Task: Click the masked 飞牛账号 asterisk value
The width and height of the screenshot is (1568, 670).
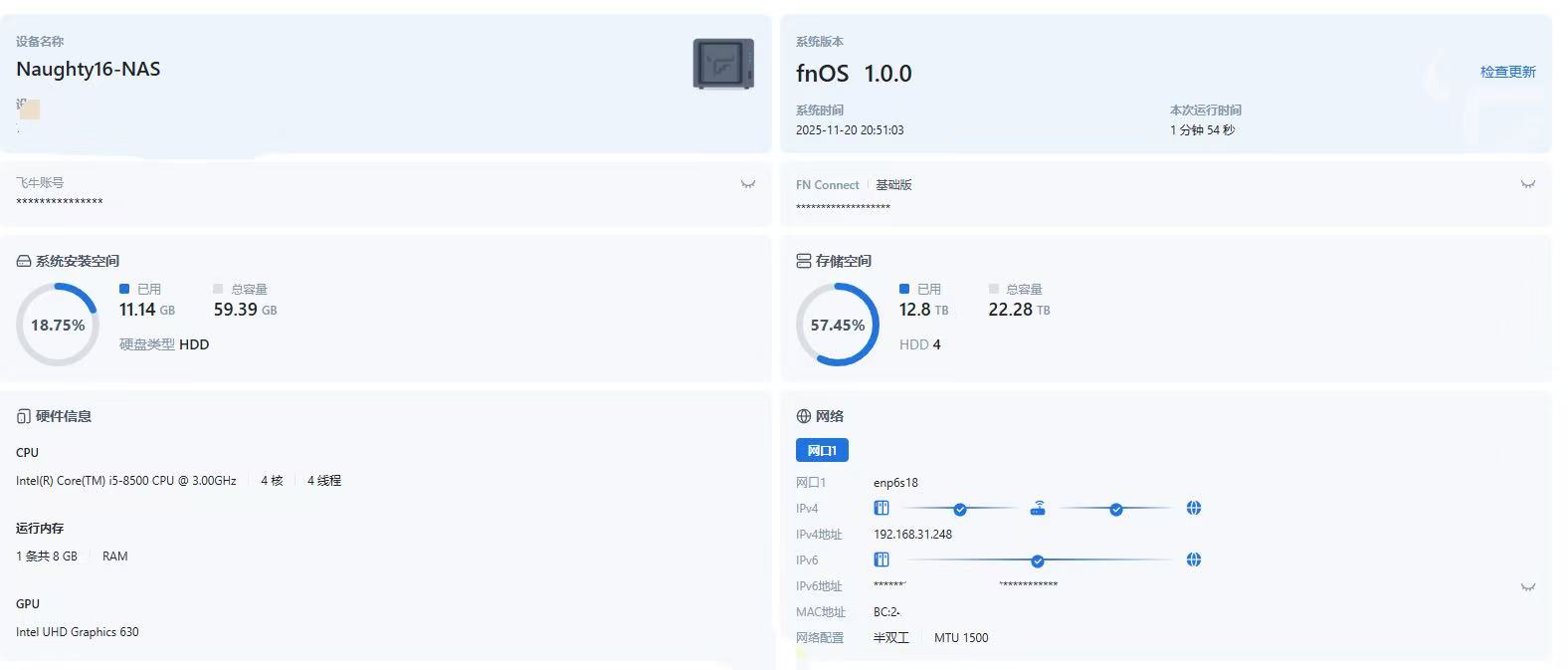Action: click(60, 202)
